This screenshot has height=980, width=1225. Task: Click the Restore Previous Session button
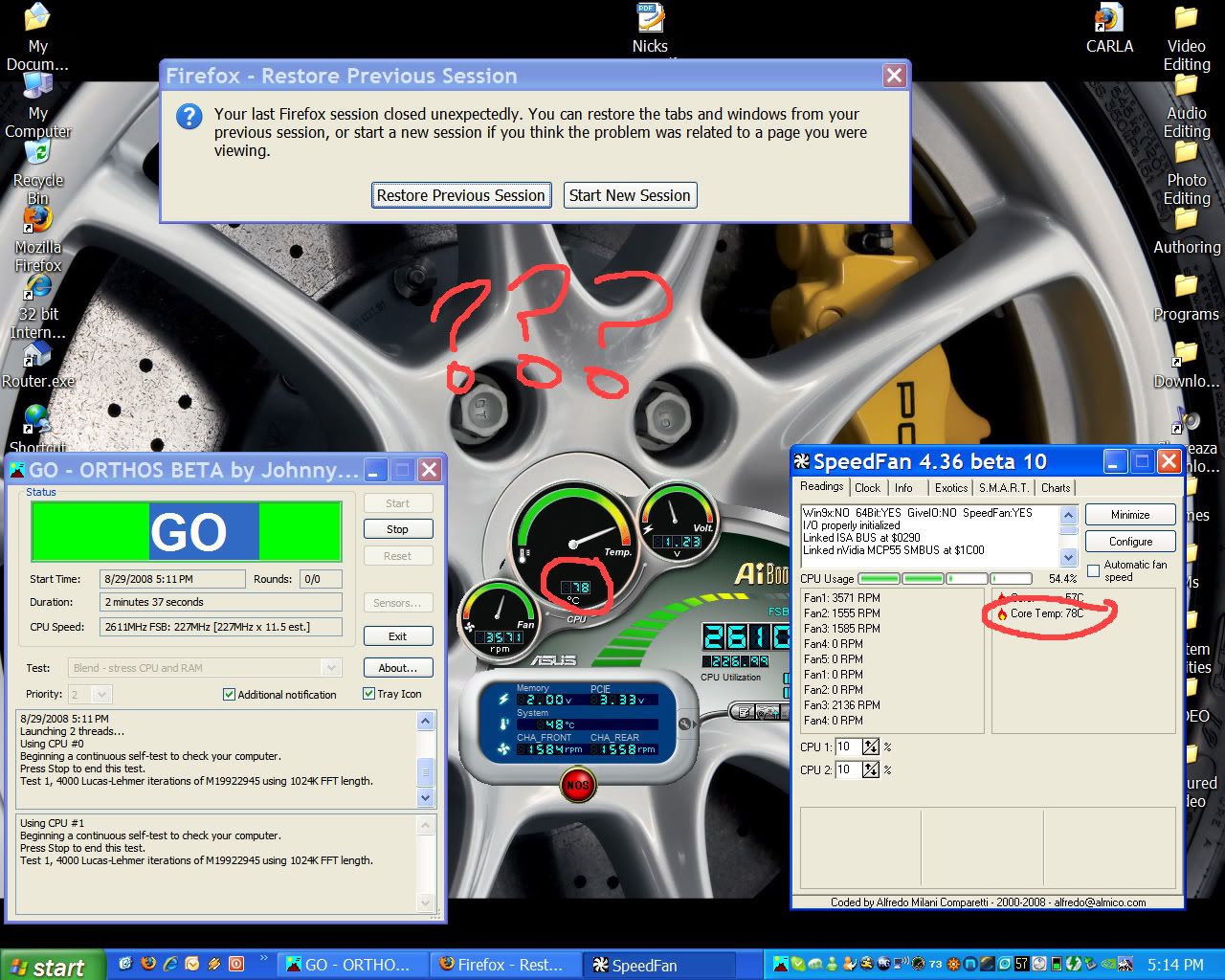461,195
